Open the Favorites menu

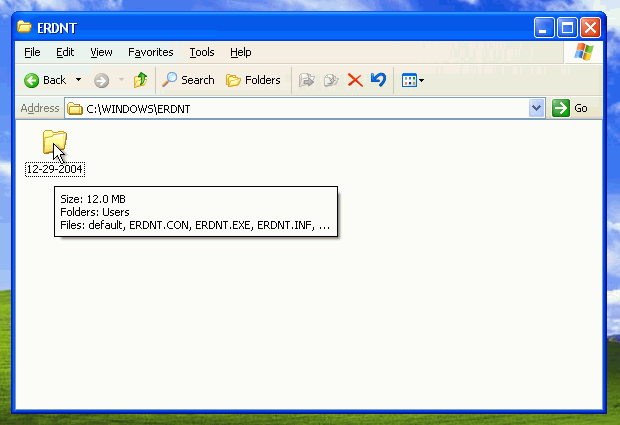(x=151, y=52)
